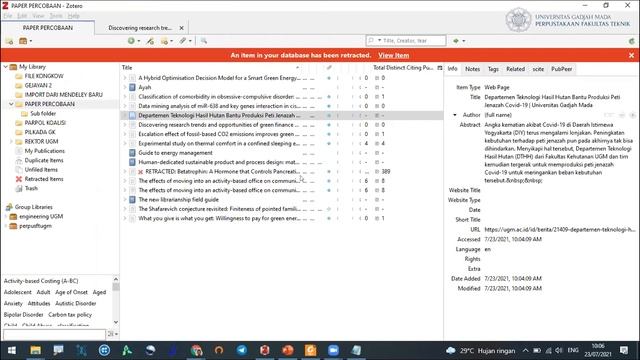This screenshot has height=360, width=640.
Task: Open the Item Type Web Page field
Action: pyautogui.click(x=497, y=87)
